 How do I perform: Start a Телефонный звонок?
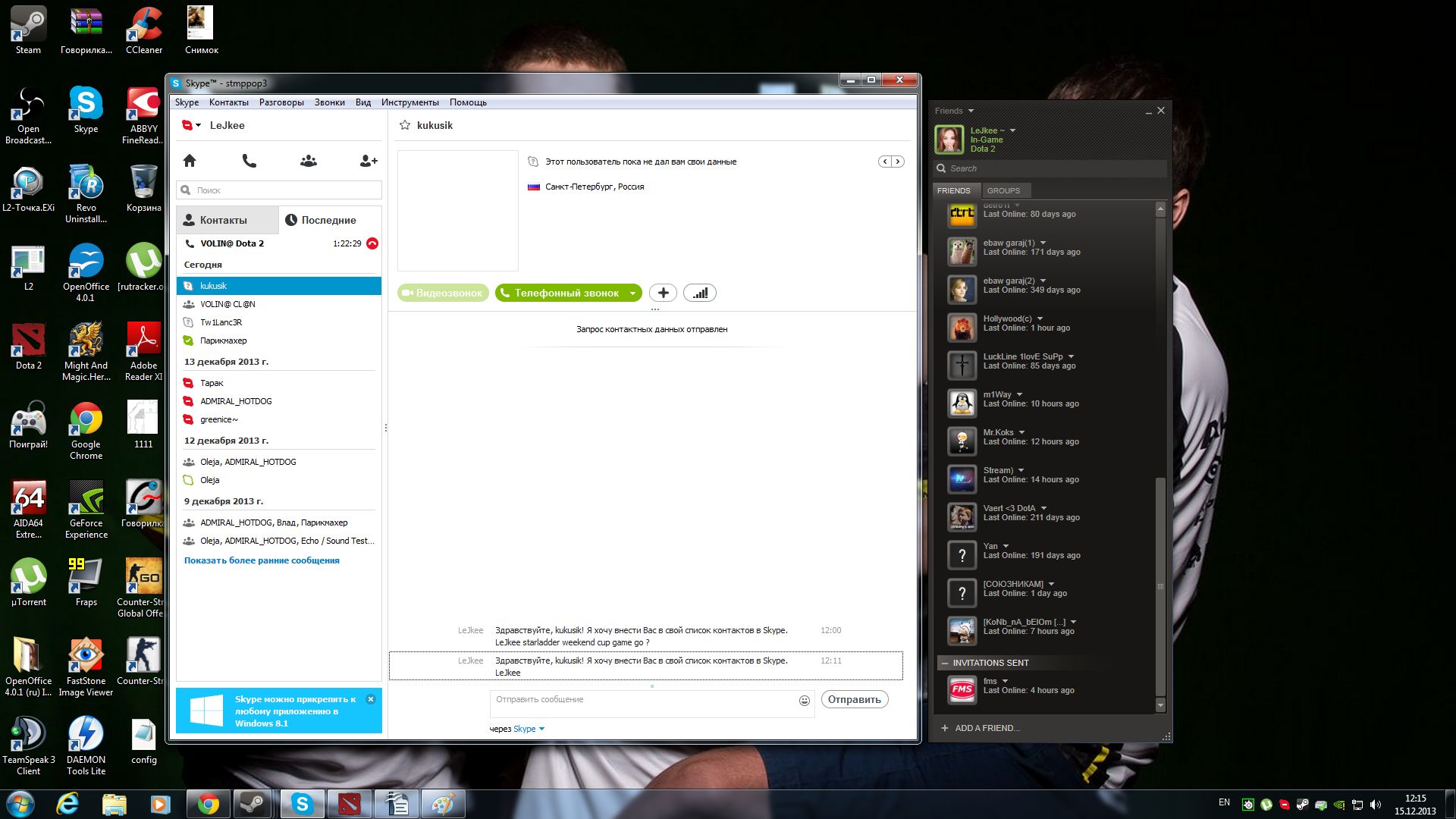click(560, 293)
